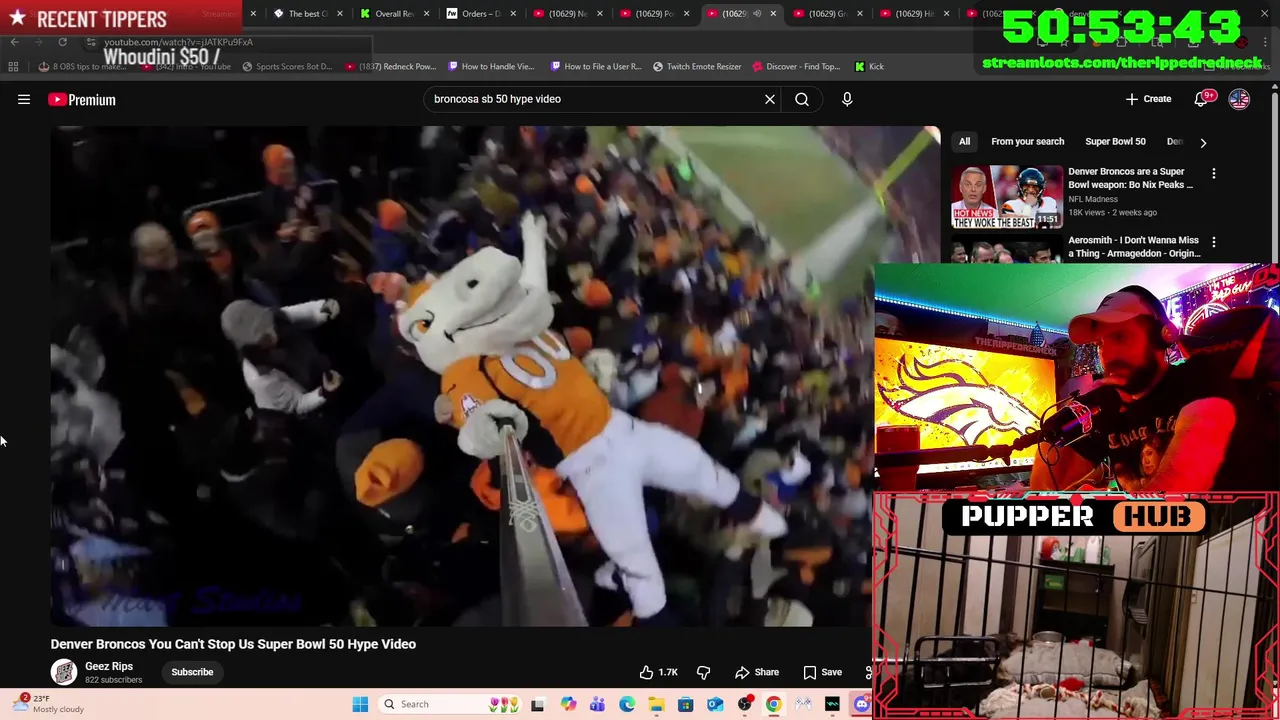1280x720 pixels.
Task: Dislike the video with thumbs down
Action: [703, 672]
